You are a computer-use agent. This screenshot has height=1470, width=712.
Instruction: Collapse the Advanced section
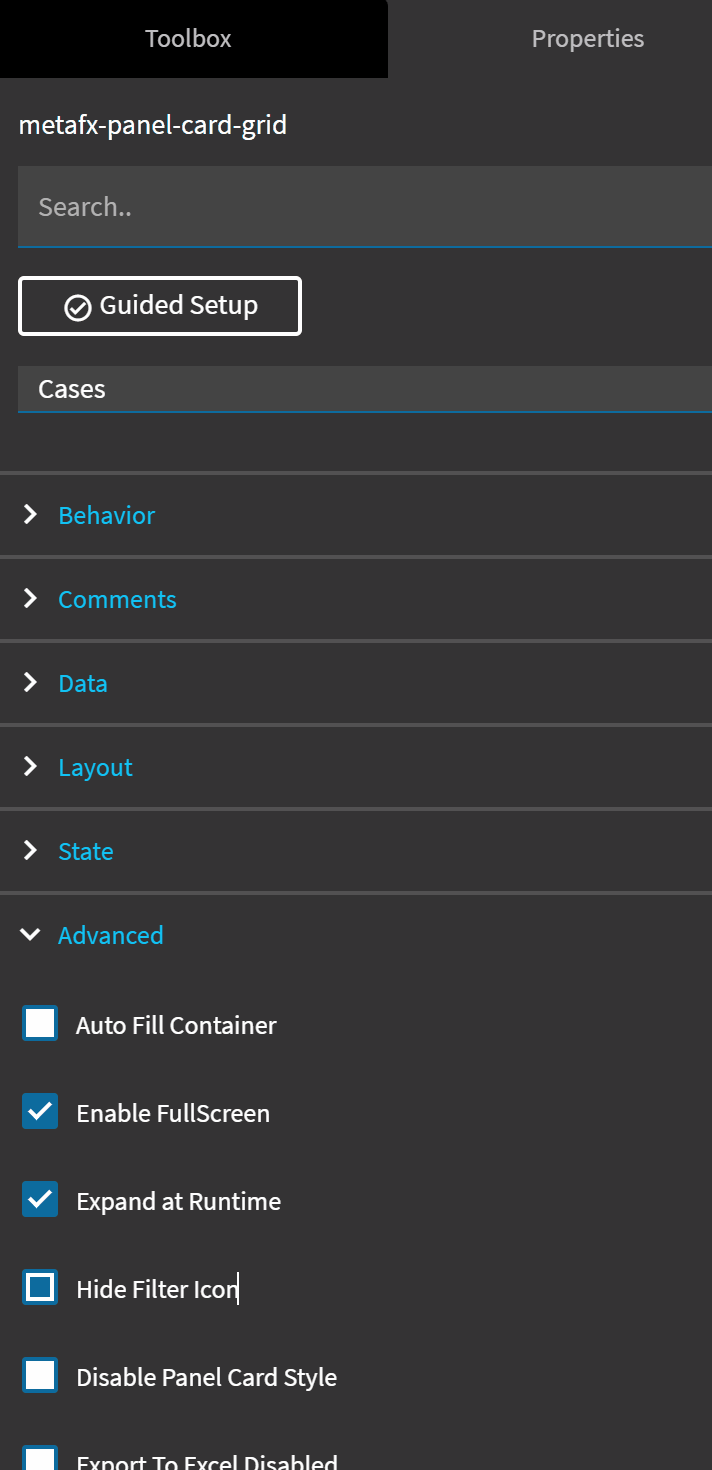click(110, 934)
